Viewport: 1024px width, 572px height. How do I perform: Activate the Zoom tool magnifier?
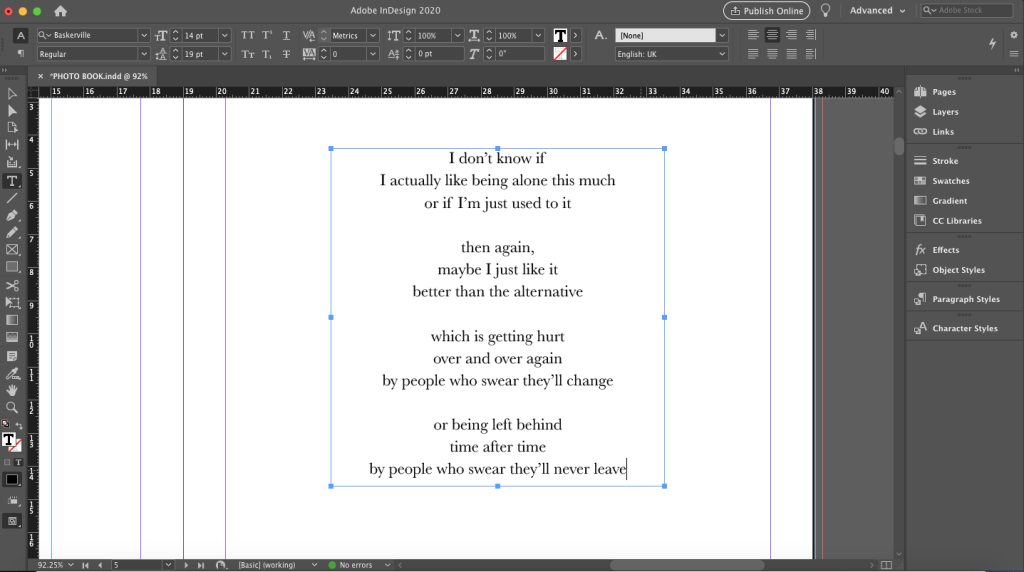(x=12, y=407)
